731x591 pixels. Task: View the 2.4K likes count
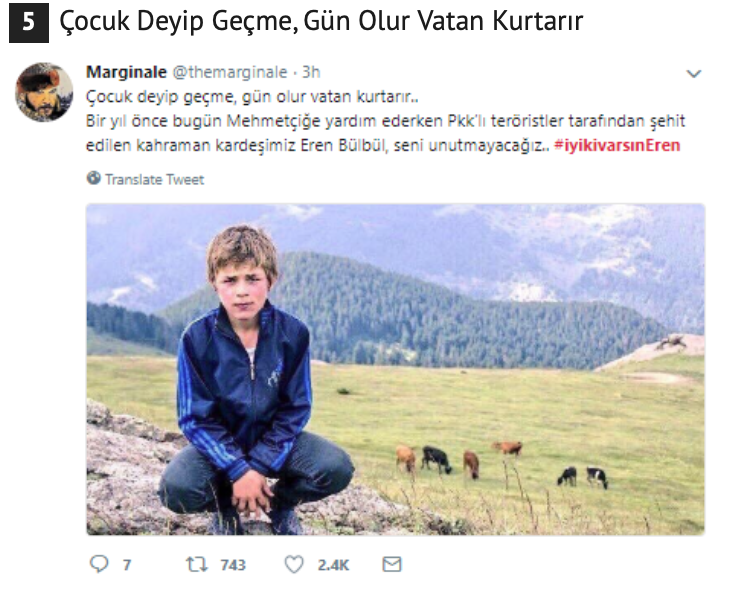(333, 565)
